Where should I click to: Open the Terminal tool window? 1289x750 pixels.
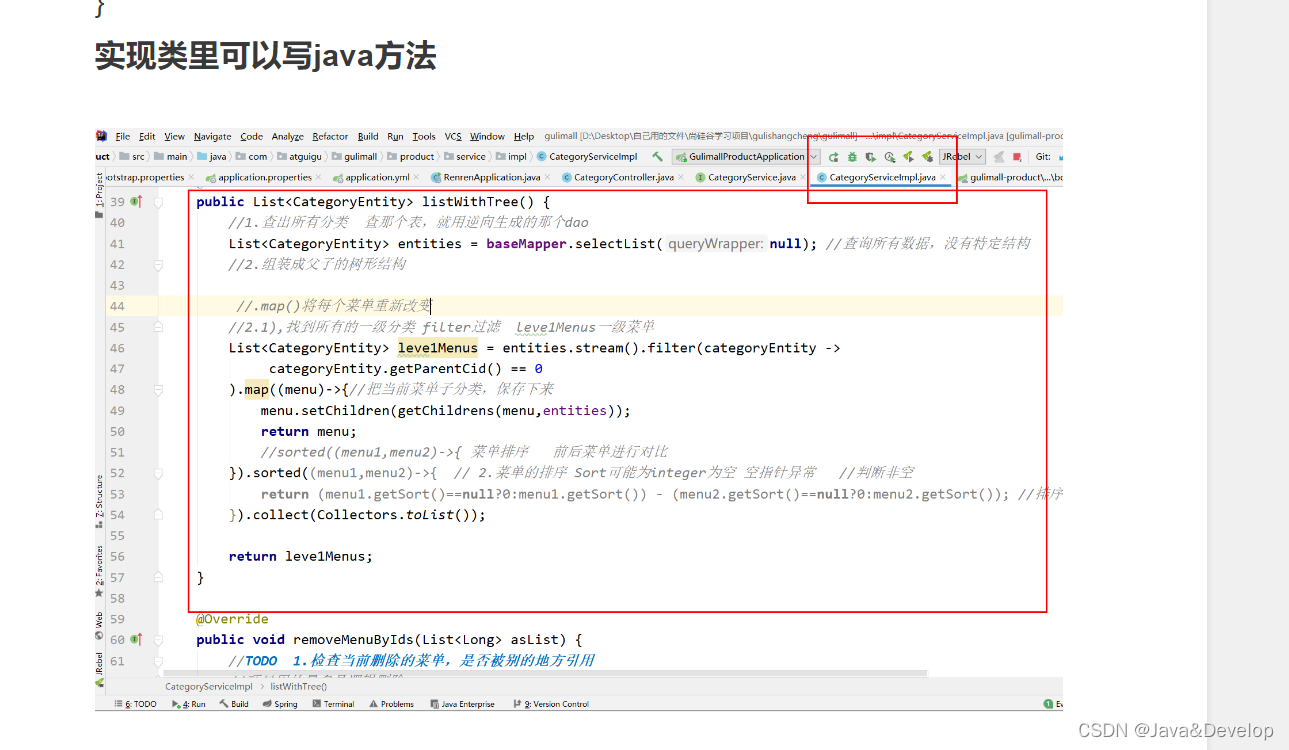[333, 704]
